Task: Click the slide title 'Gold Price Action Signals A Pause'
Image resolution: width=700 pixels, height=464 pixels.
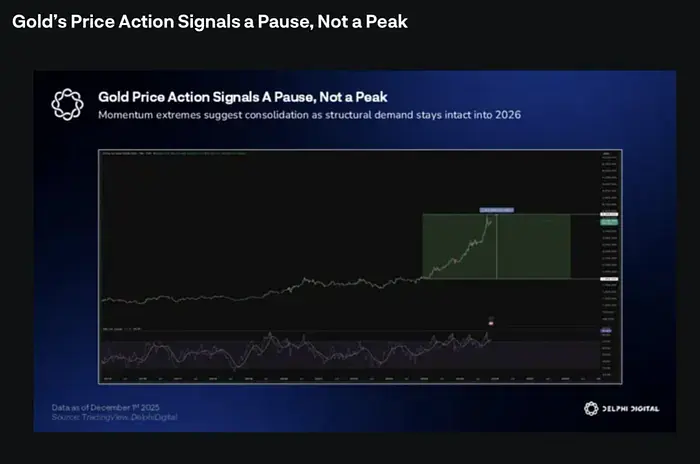Action: [x=242, y=97]
